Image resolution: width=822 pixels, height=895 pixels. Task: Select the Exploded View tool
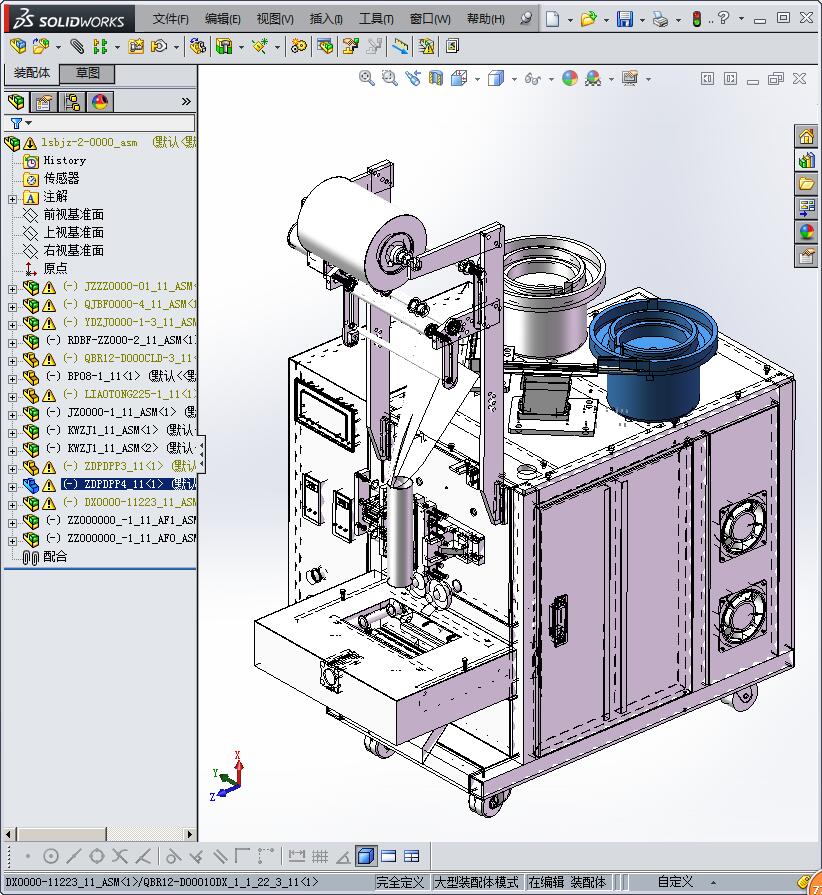click(x=350, y=46)
